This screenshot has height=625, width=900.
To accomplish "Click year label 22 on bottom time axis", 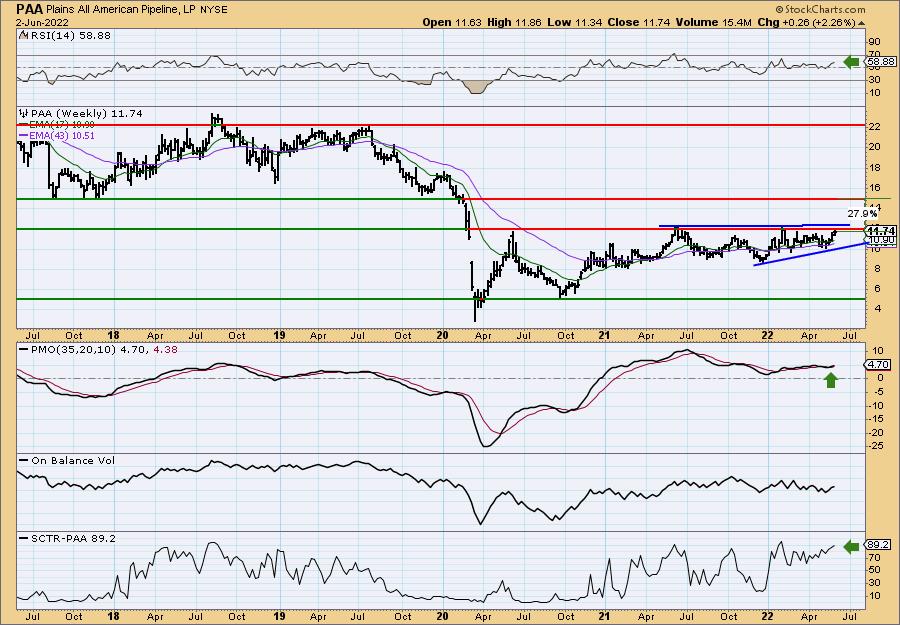I will 767,614.
